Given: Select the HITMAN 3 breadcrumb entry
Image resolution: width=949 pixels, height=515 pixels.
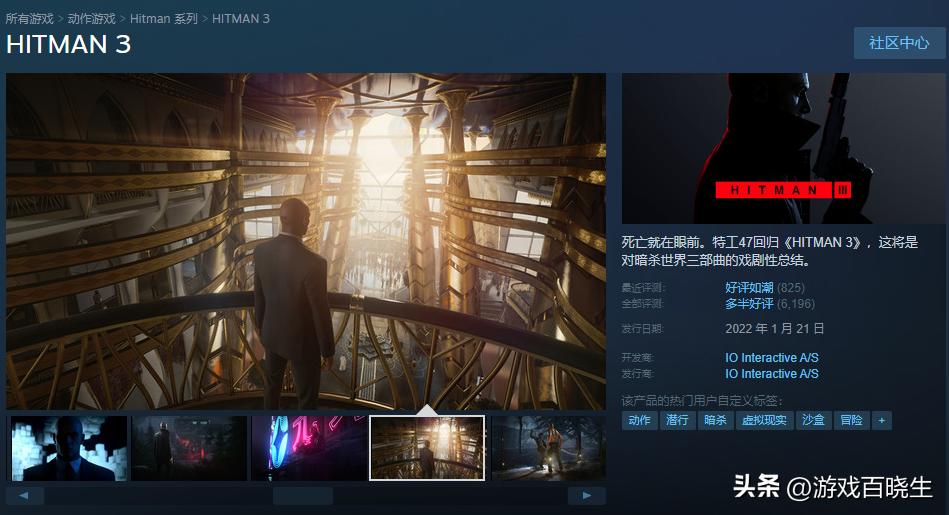Looking at the screenshot, I should (241, 19).
